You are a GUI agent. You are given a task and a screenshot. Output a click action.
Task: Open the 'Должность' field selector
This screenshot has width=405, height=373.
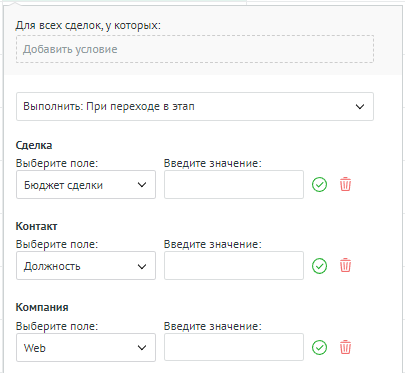86,266
